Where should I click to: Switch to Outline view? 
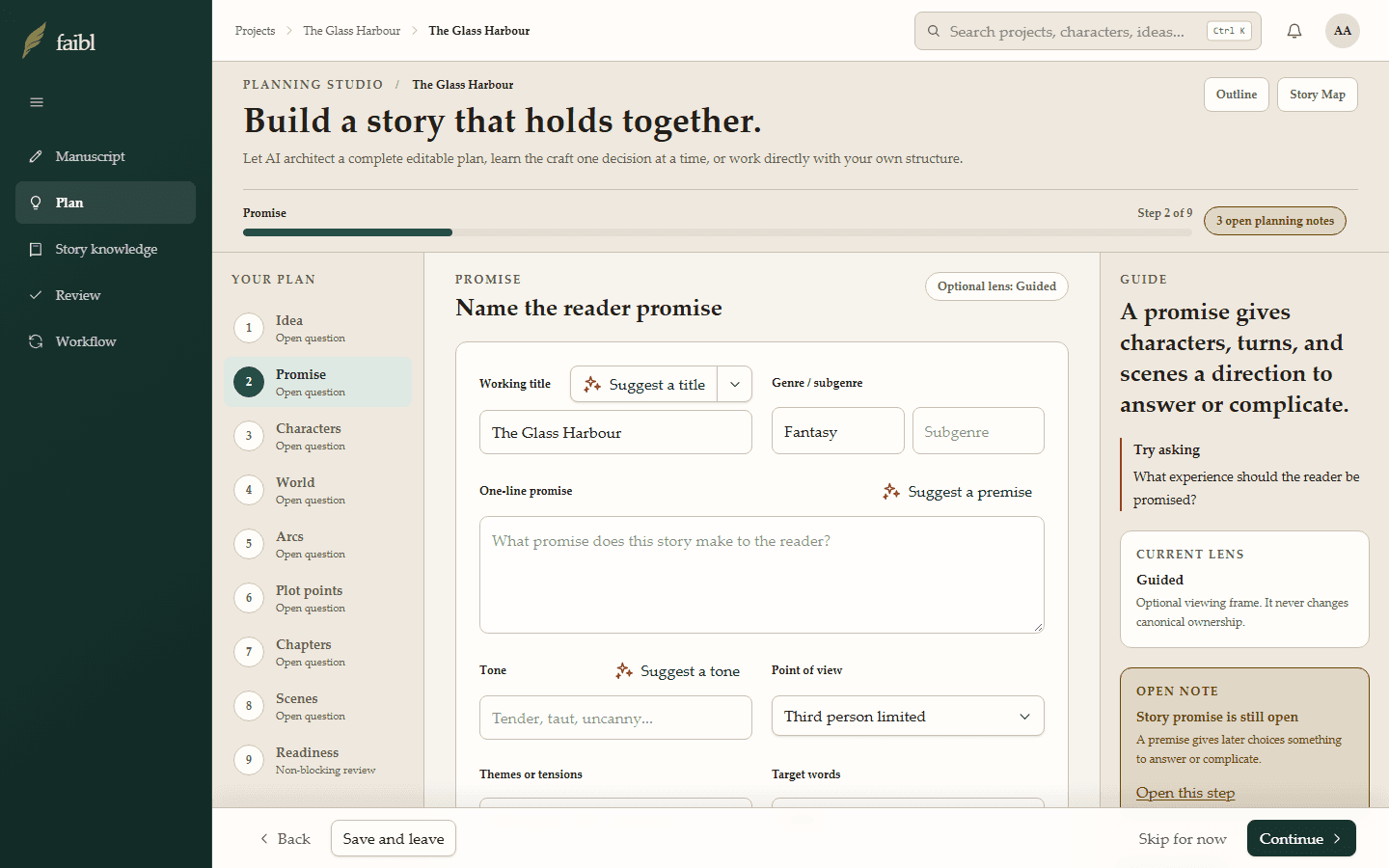(1237, 95)
